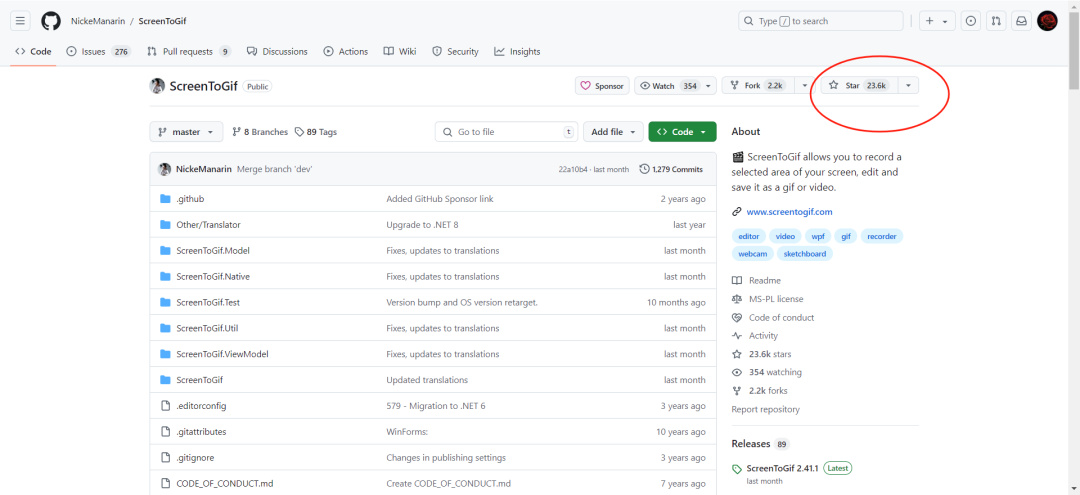The image size is (1080, 495).
Task: Toggle Watch on this repository
Action: (675, 85)
